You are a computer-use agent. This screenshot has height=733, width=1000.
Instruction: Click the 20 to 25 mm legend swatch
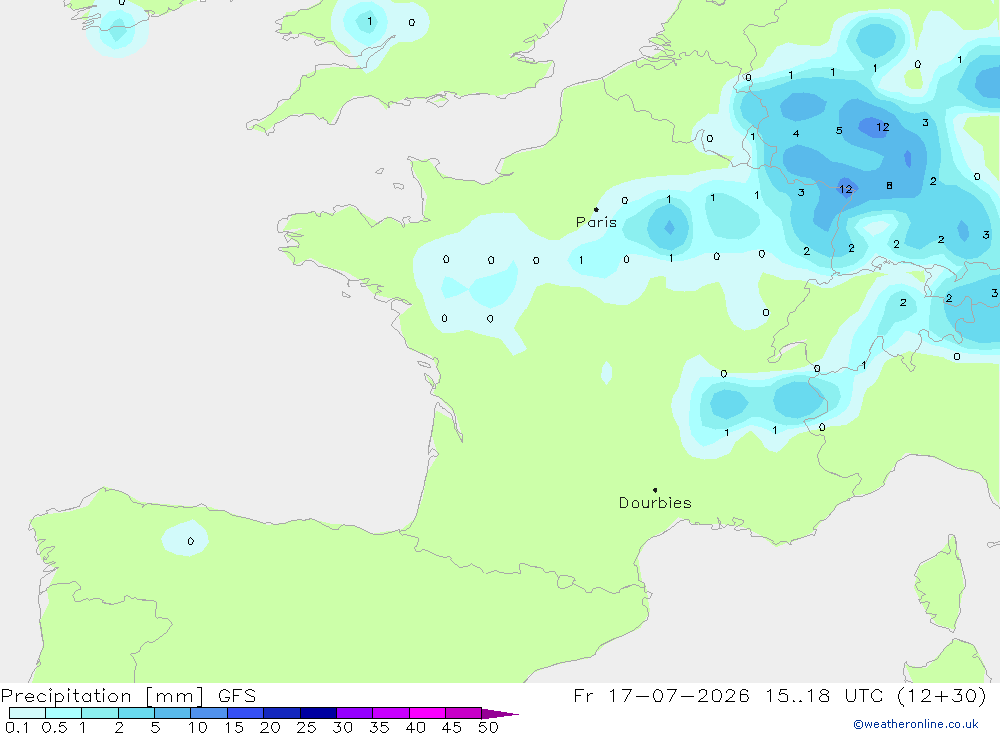coord(281,713)
